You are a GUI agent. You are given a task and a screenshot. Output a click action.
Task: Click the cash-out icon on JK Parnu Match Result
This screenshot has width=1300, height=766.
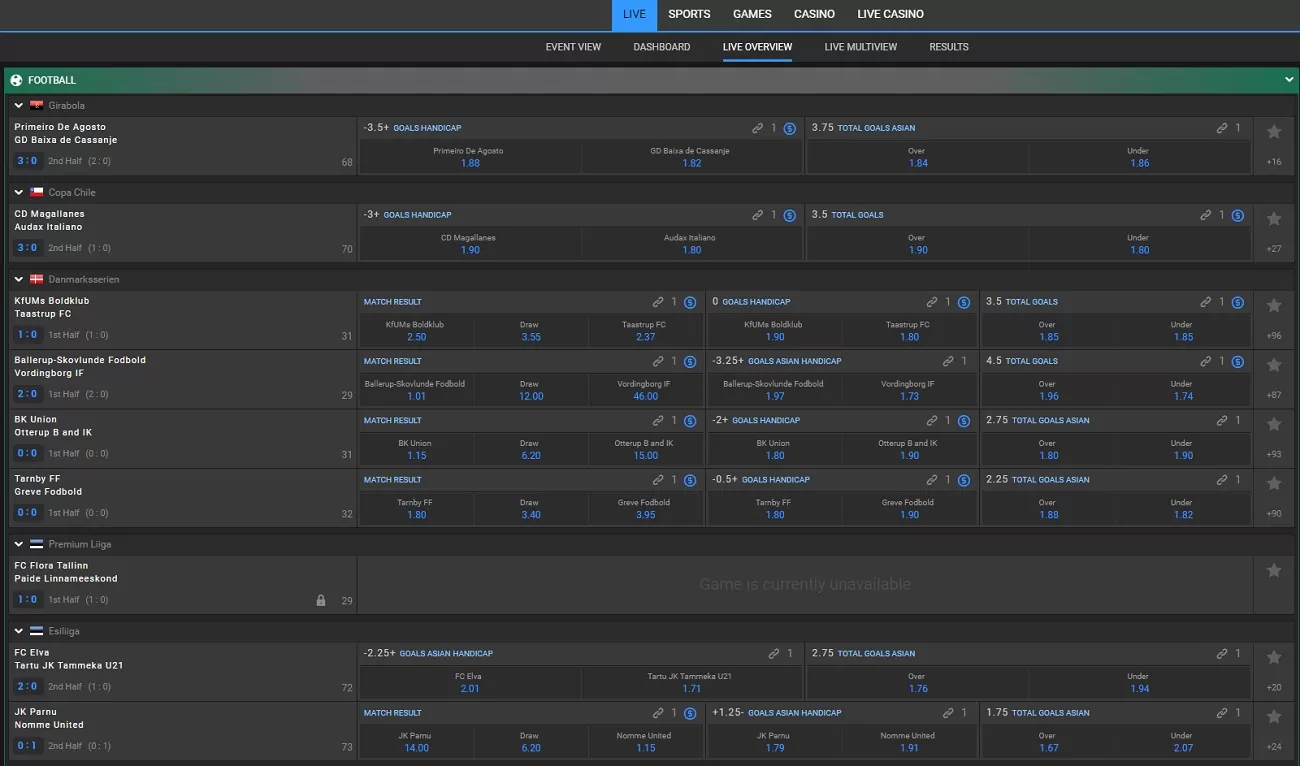click(x=690, y=714)
